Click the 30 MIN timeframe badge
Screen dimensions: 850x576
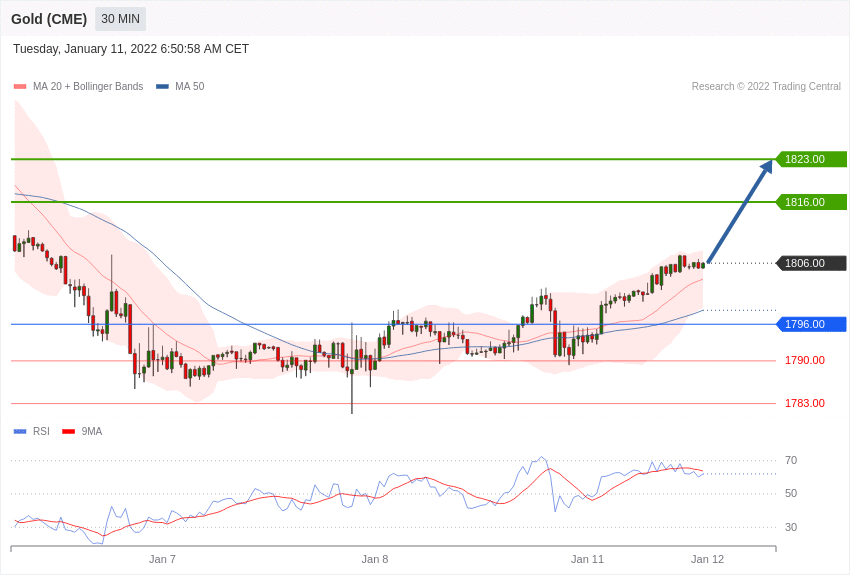point(120,19)
